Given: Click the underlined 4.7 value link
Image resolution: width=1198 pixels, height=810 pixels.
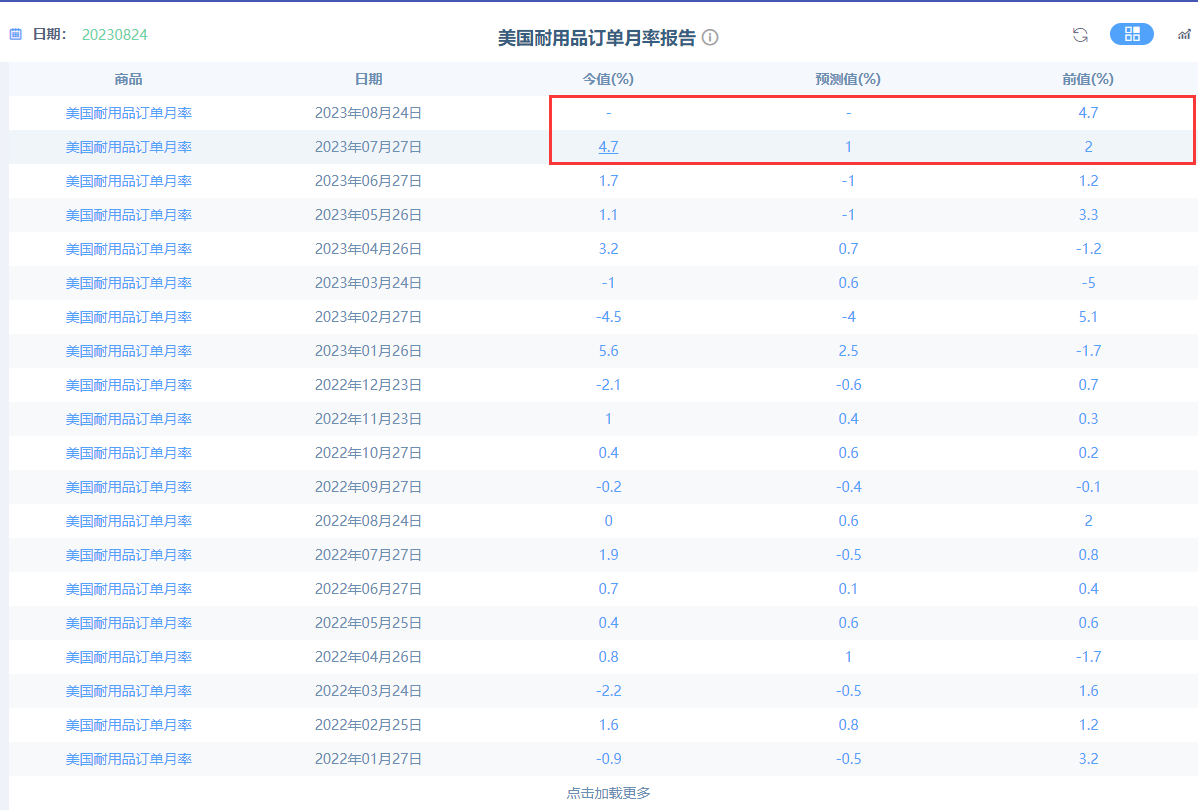Looking at the screenshot, I should coord(608,147).
